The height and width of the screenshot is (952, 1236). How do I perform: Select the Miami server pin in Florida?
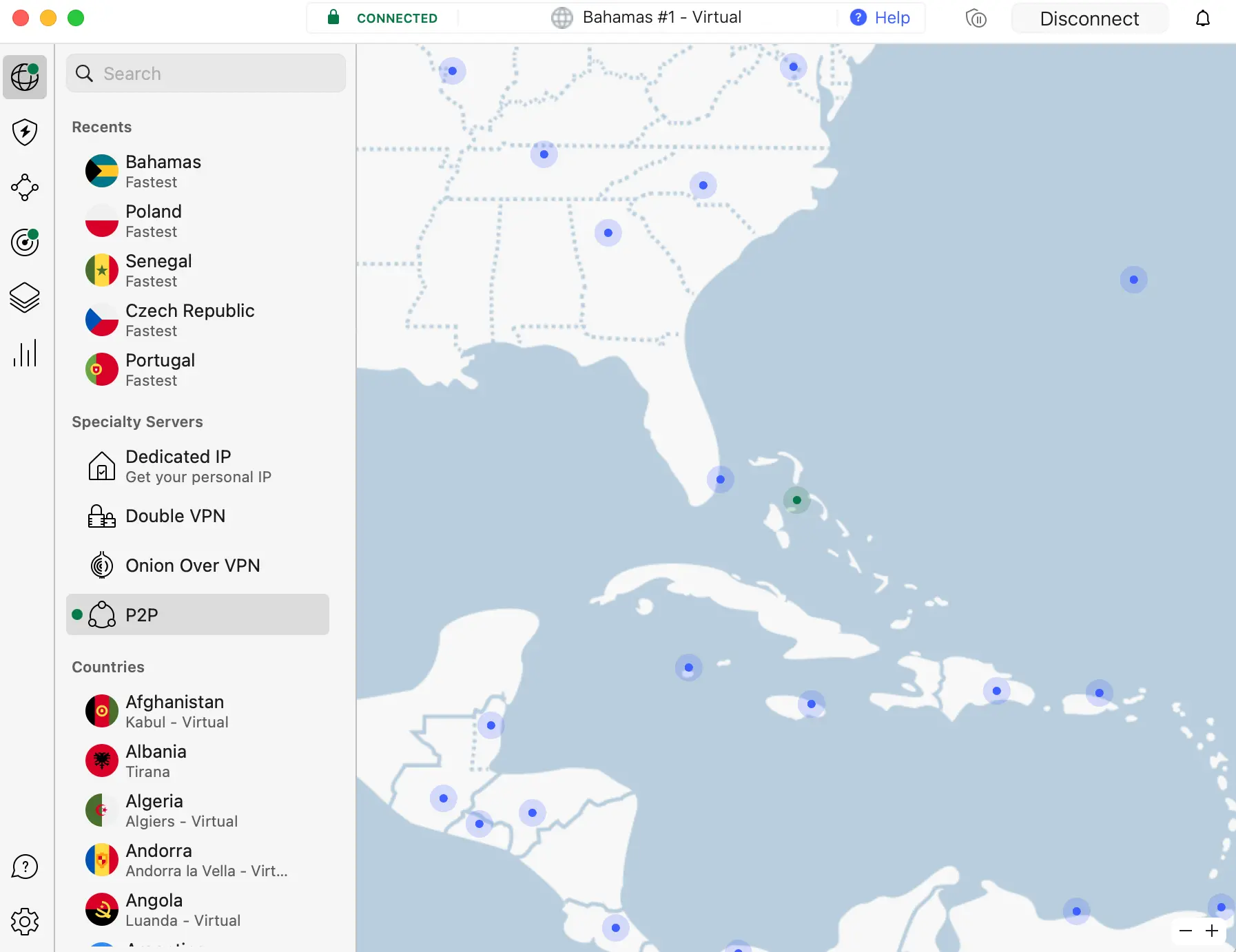point(721,479)
